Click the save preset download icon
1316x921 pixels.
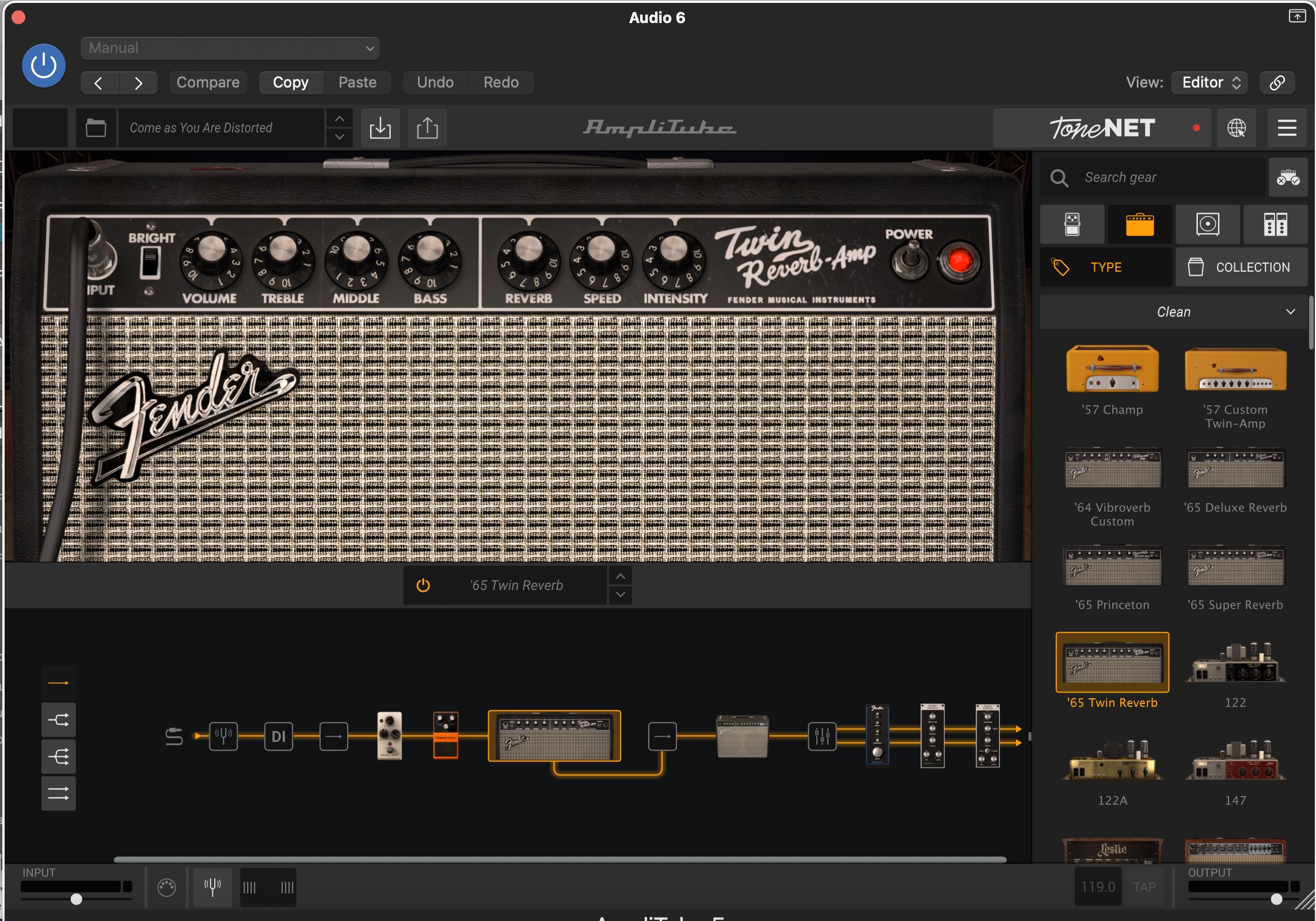tap(380, 128)
